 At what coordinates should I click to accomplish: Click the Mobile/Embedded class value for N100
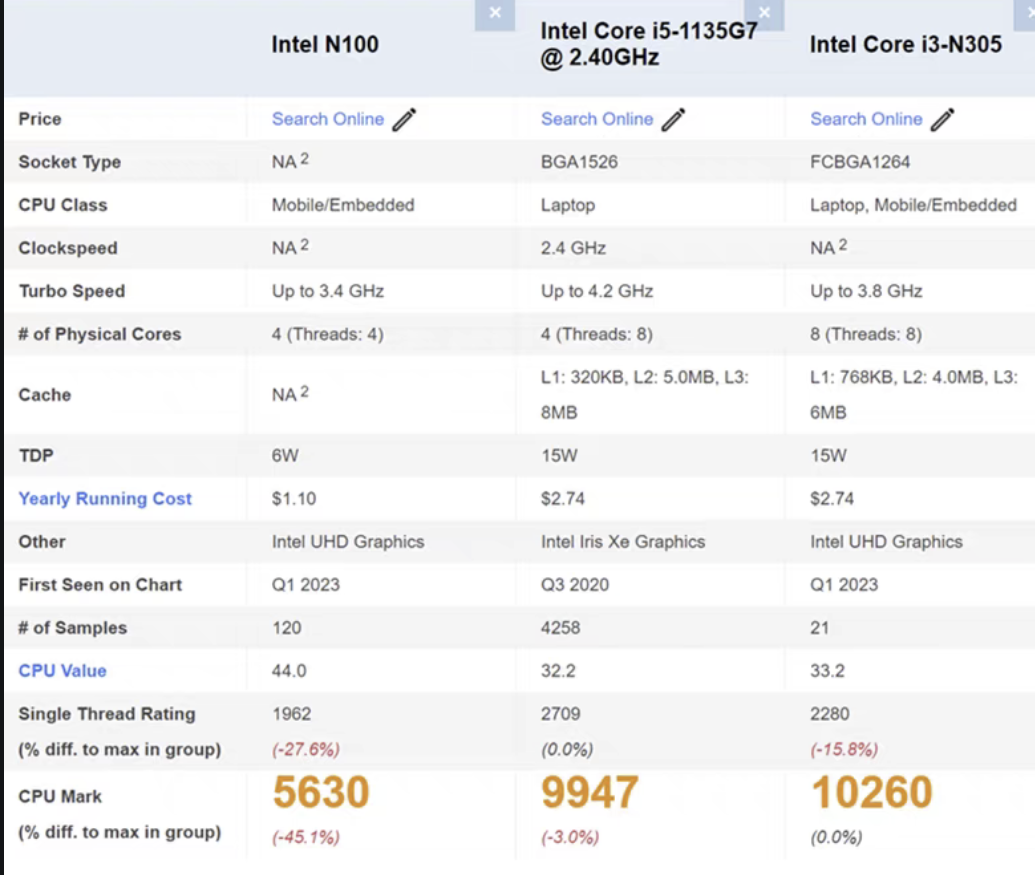pyautogui.click(x=343, y=205)
